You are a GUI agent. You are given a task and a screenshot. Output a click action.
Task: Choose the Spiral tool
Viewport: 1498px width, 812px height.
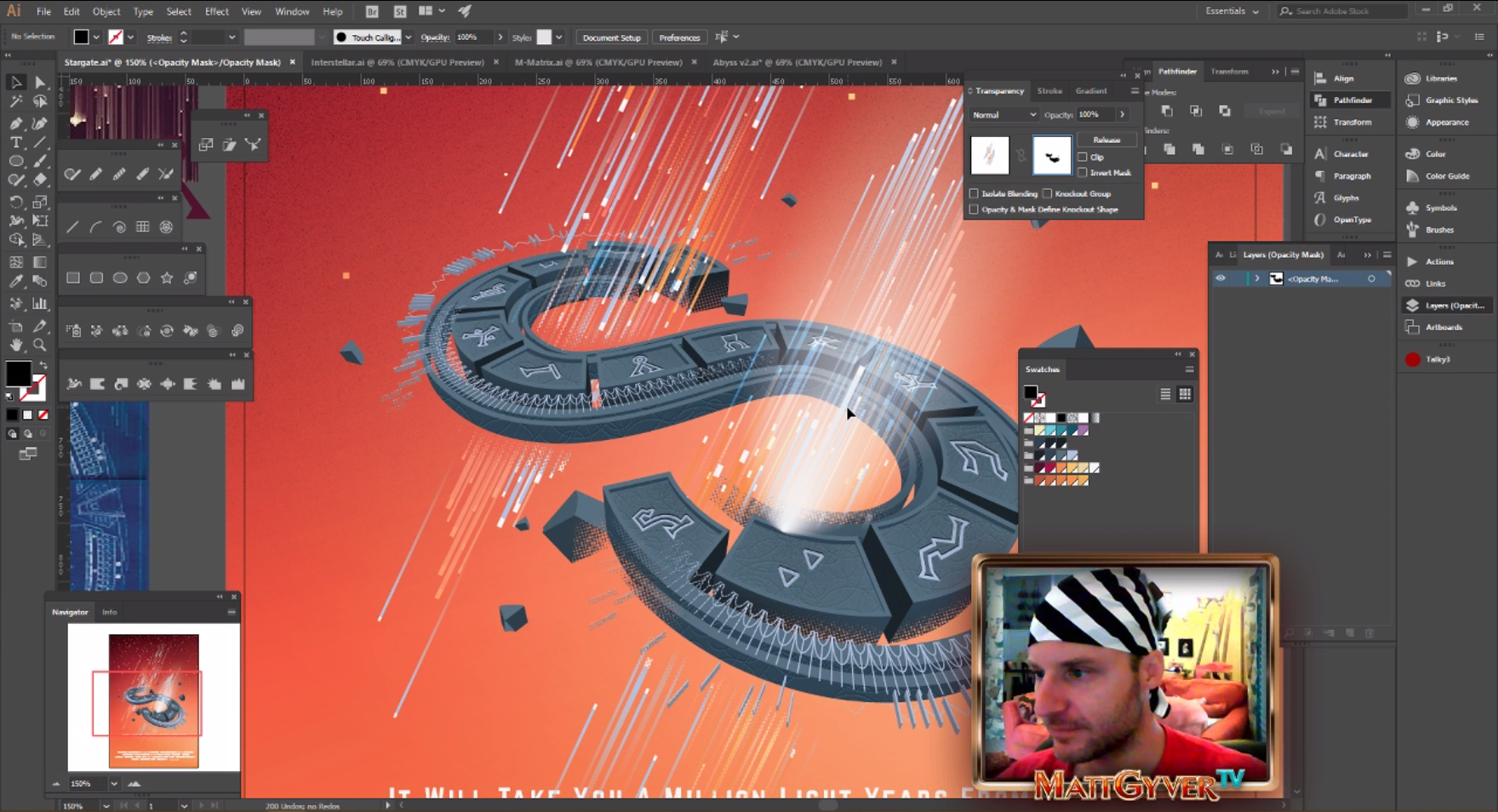119,227
